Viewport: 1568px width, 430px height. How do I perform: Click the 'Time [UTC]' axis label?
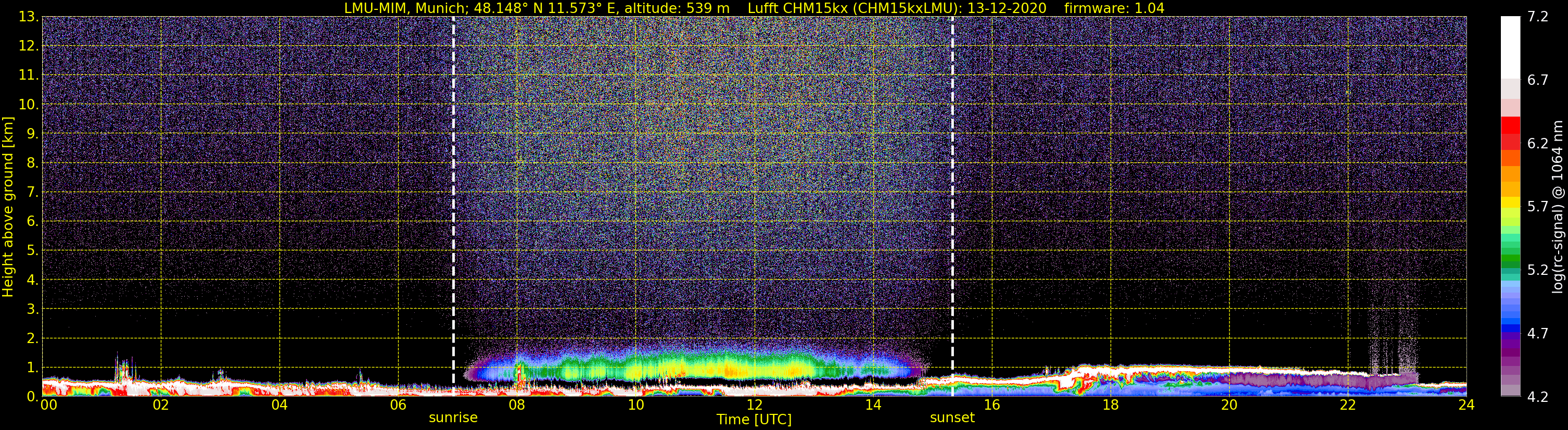click(x=754, y=419)
